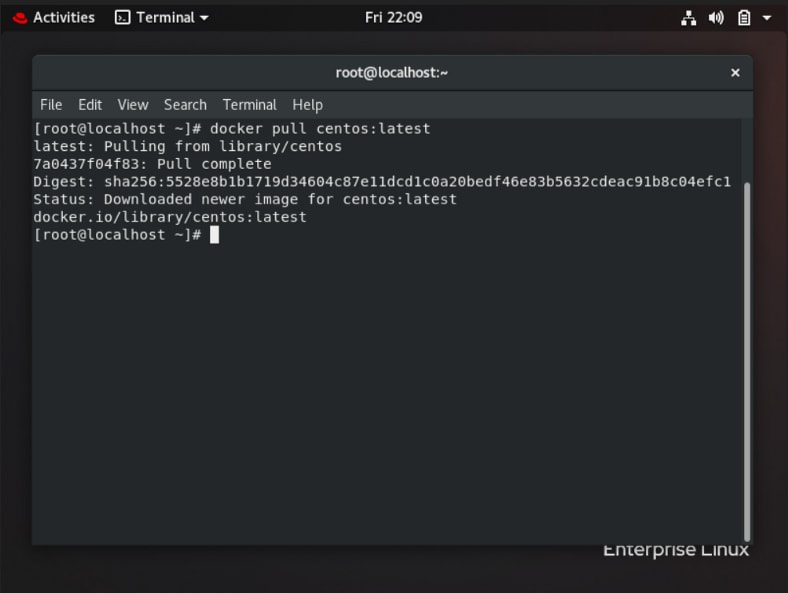Open the View menu

(133, 105)
